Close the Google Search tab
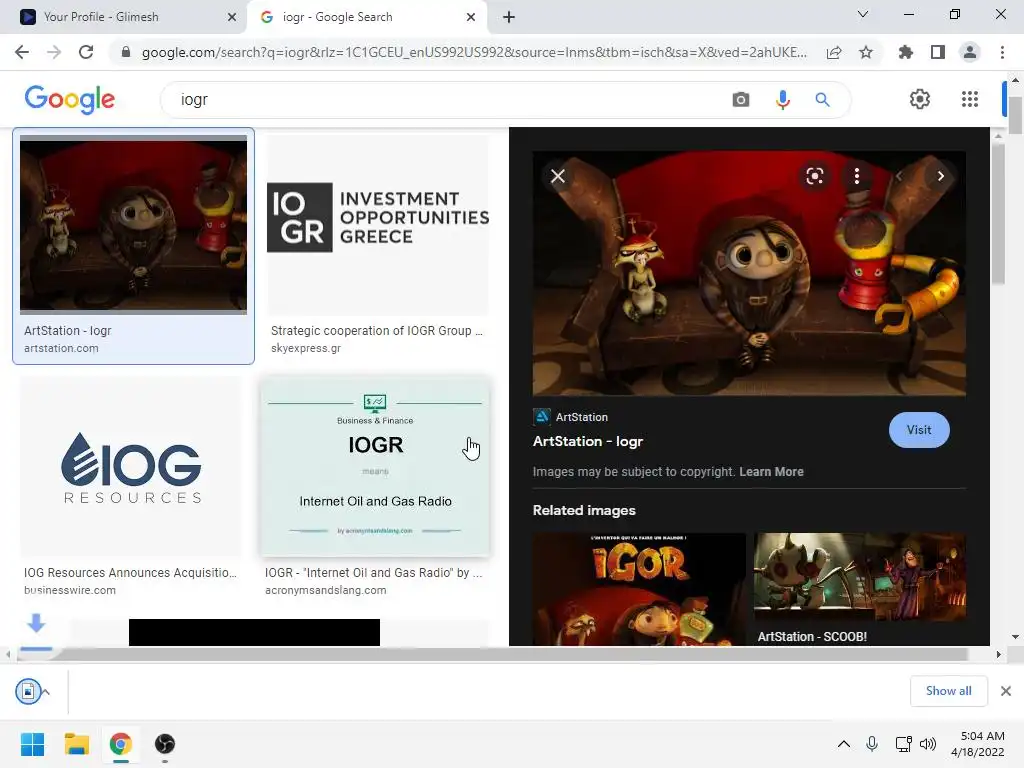The width and height of the screenshot is (1024, 768). pyautogui.click(x=471, y=17)
